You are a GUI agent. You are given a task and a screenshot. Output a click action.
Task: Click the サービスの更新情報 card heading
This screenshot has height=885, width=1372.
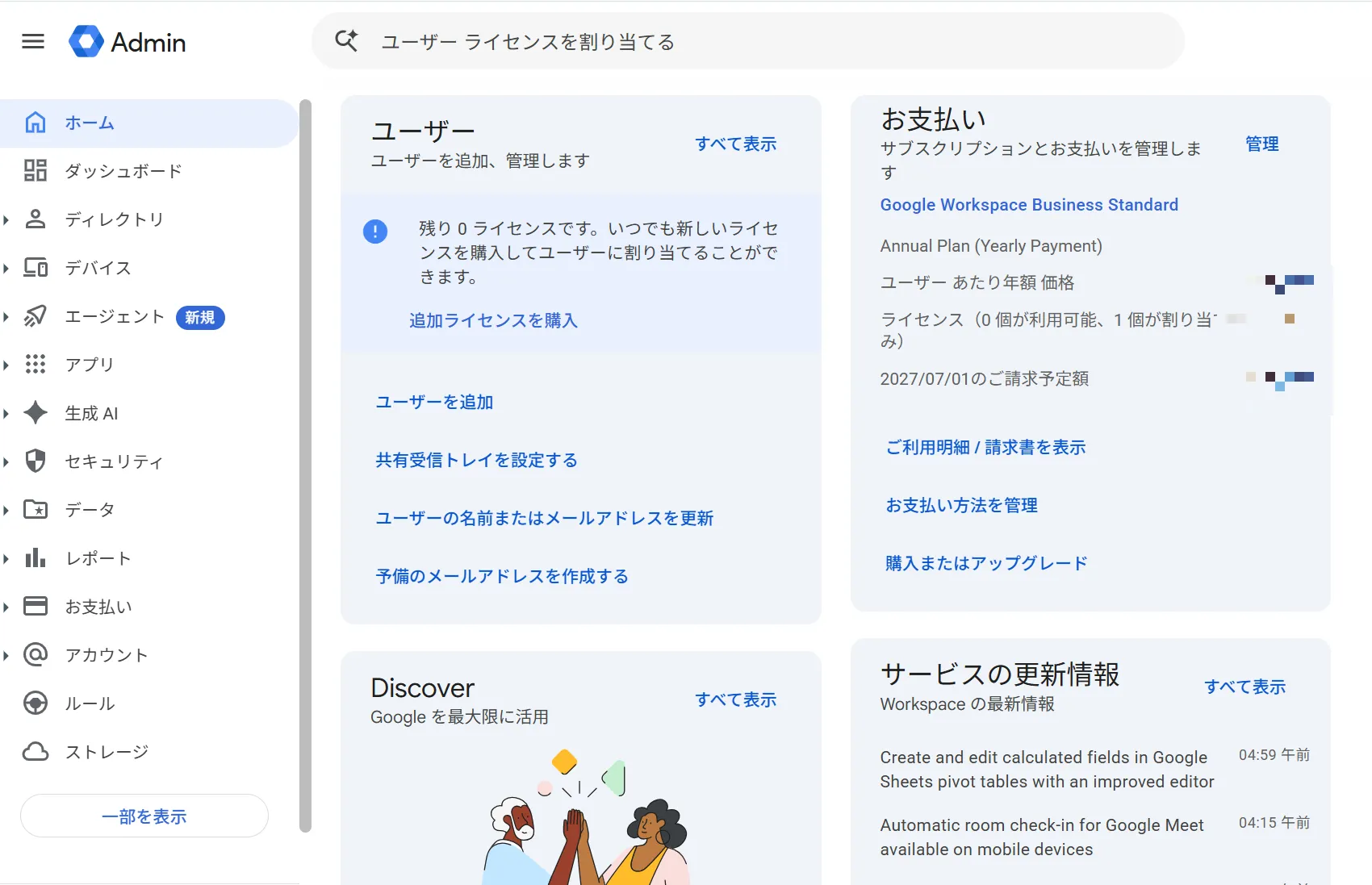point(1000,674)
